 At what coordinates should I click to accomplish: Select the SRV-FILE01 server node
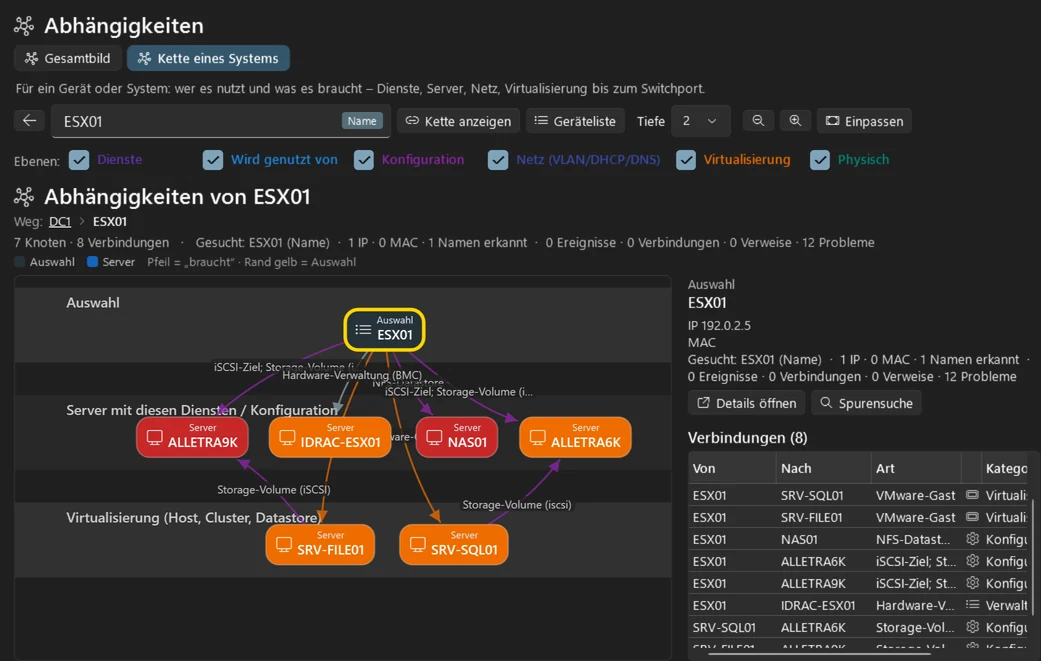(x=320, y=544)
